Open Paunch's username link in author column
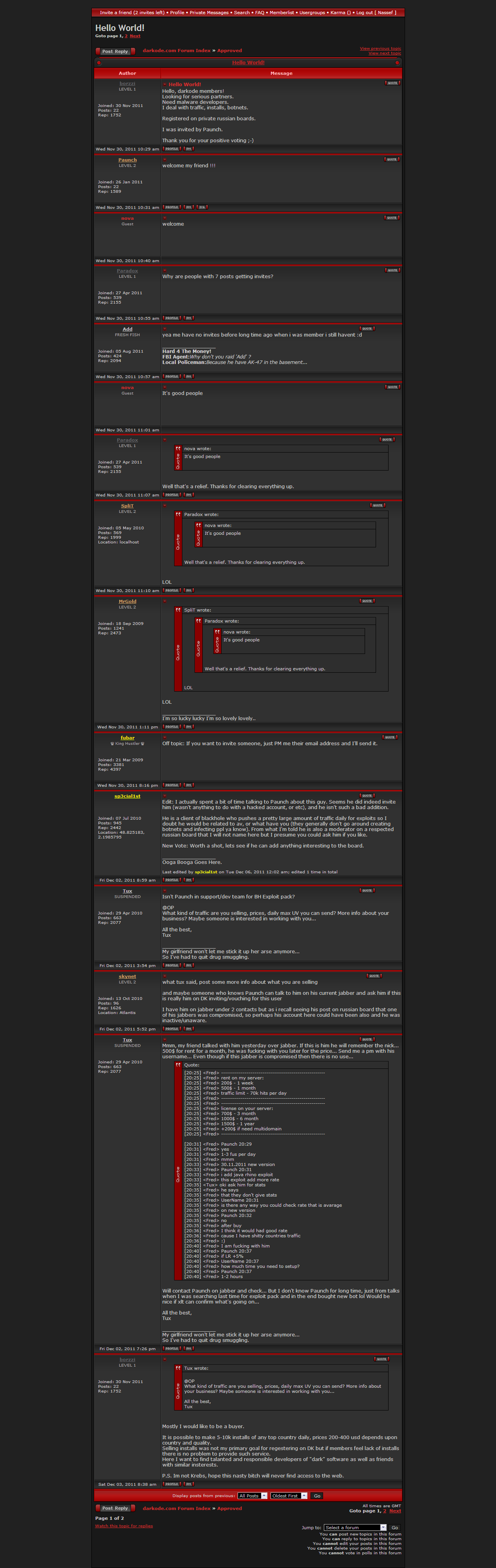This screenshot has width=496, height=1568. click(127, 160)
